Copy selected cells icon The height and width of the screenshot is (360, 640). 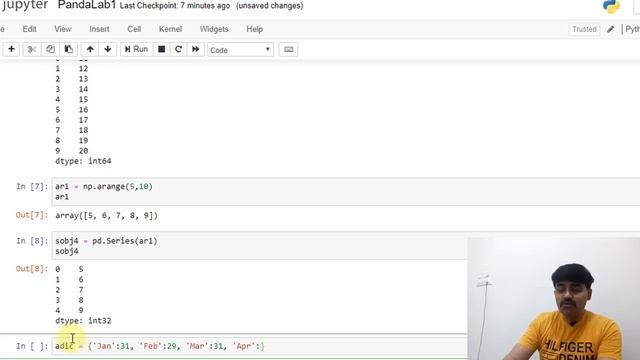50,49
